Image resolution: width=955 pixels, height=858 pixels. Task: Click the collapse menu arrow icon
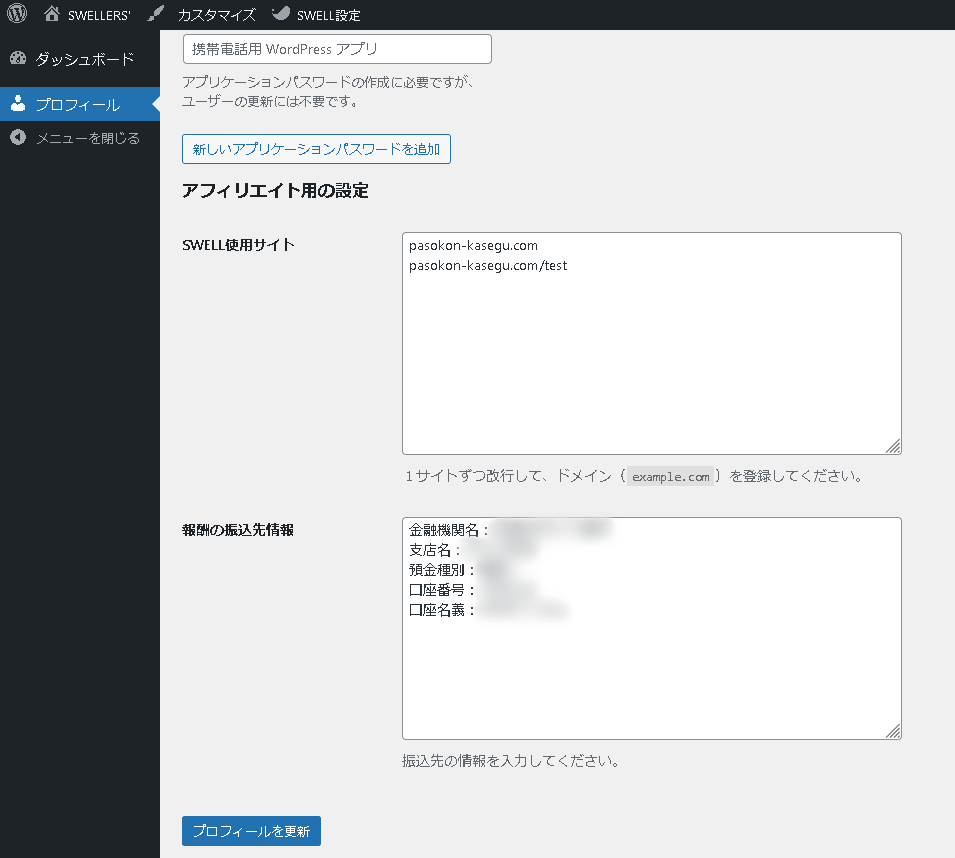18,138
